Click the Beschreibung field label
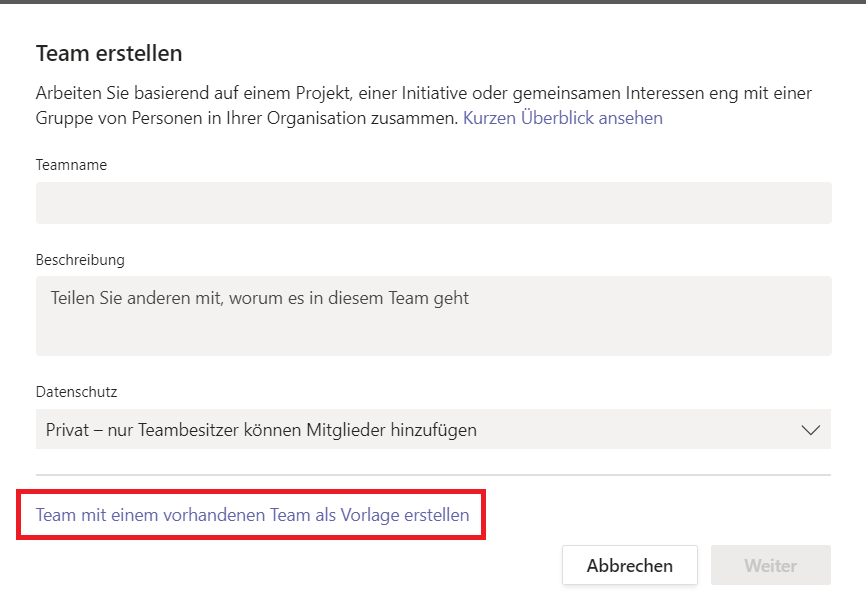The width and height of the screenshot is (866, 611). (80, 260)
